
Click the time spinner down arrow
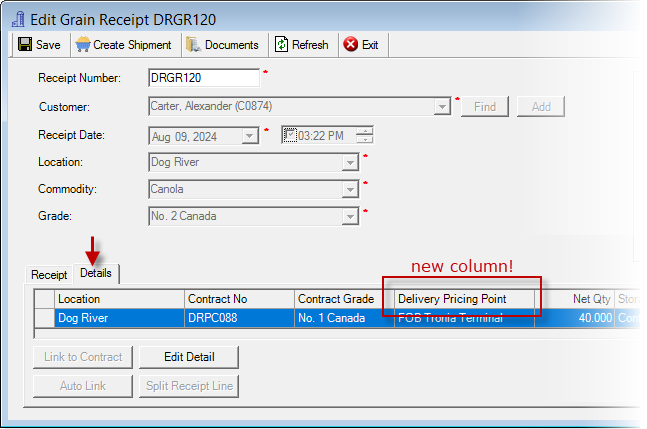pyautogui.click(x=365, y=139)
